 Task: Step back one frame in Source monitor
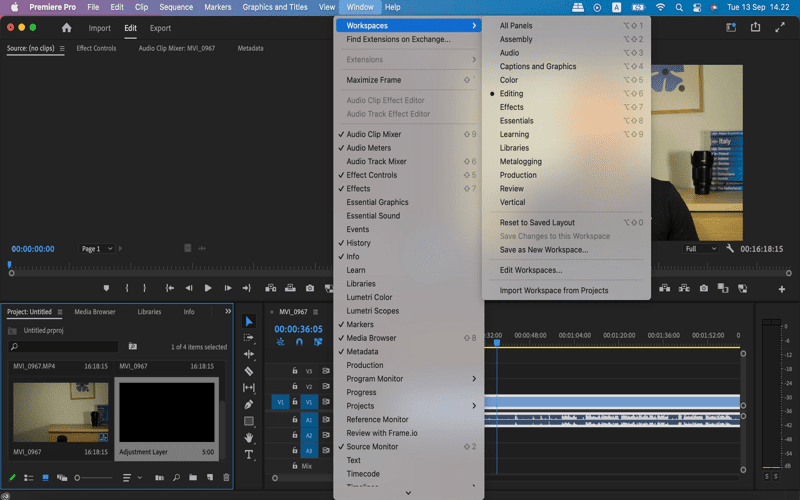[x=189, y=288]
